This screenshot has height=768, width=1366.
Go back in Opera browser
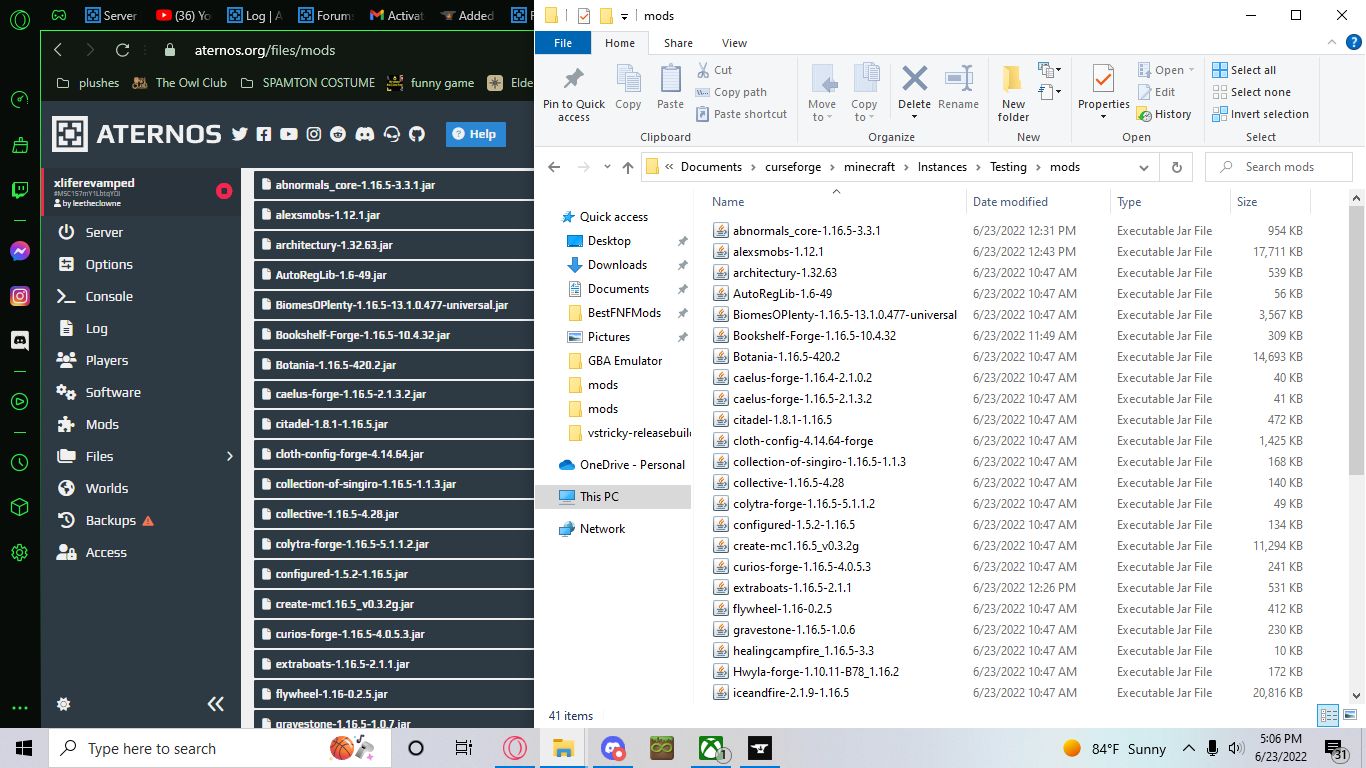58,50
